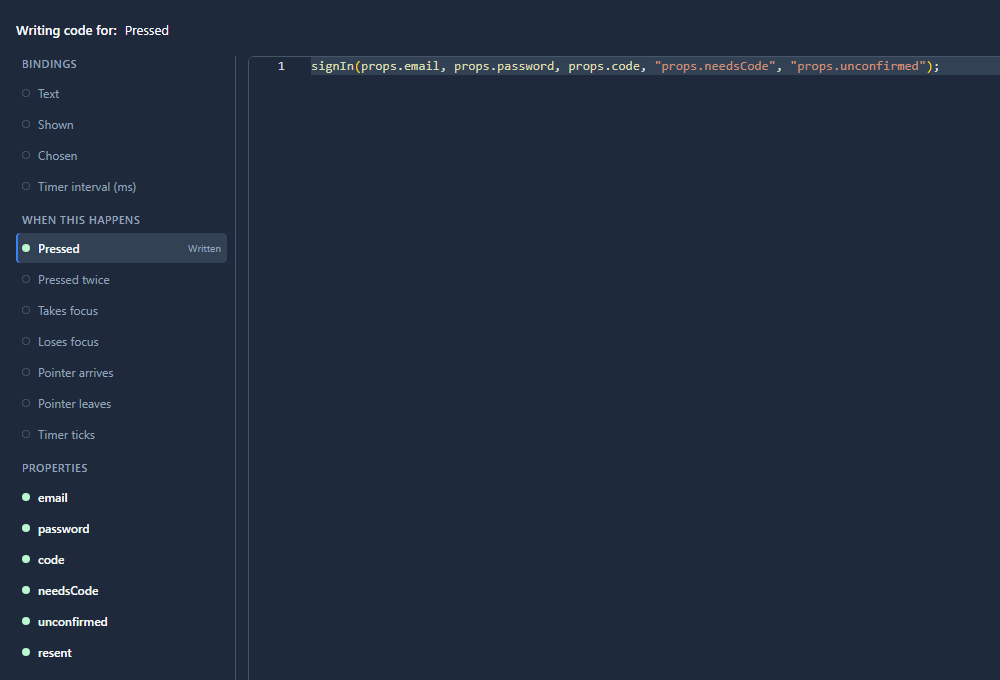The width and height of the screenshot is (1000, 680).
Task: Open the email property
Action: [x=121, y=498]
